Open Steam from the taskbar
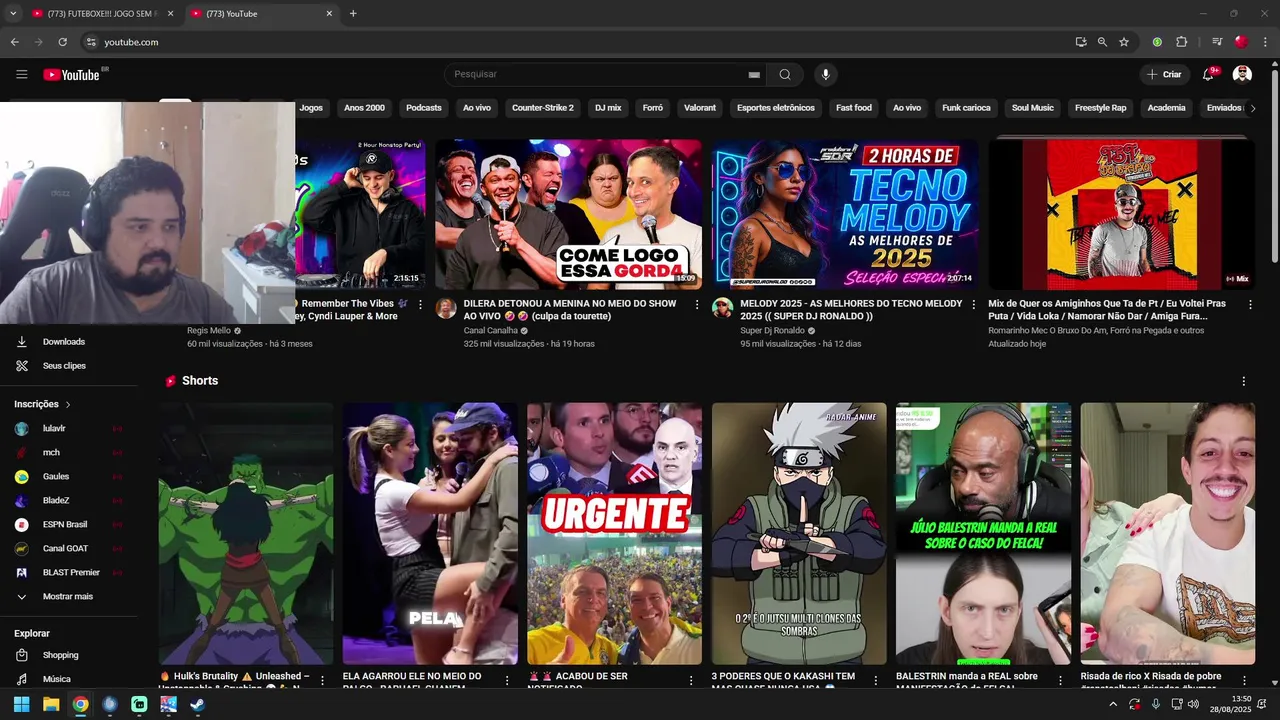The height and width of the screenshot is (720, 1280). click(x=198, y=704)
